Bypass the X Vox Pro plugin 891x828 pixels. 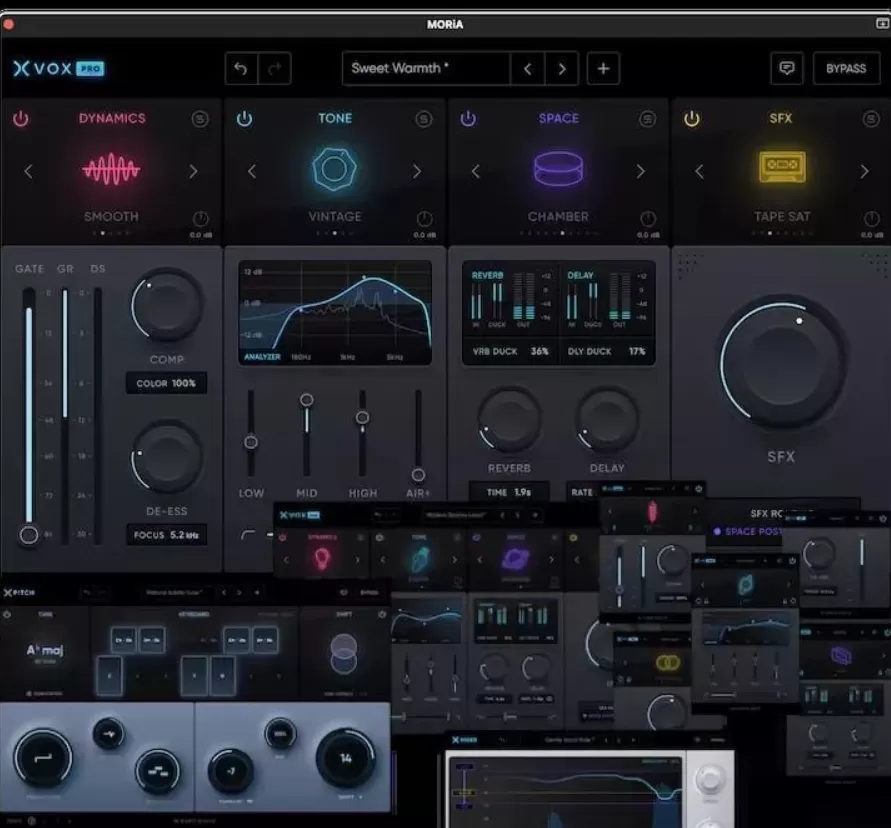point(846,69)
